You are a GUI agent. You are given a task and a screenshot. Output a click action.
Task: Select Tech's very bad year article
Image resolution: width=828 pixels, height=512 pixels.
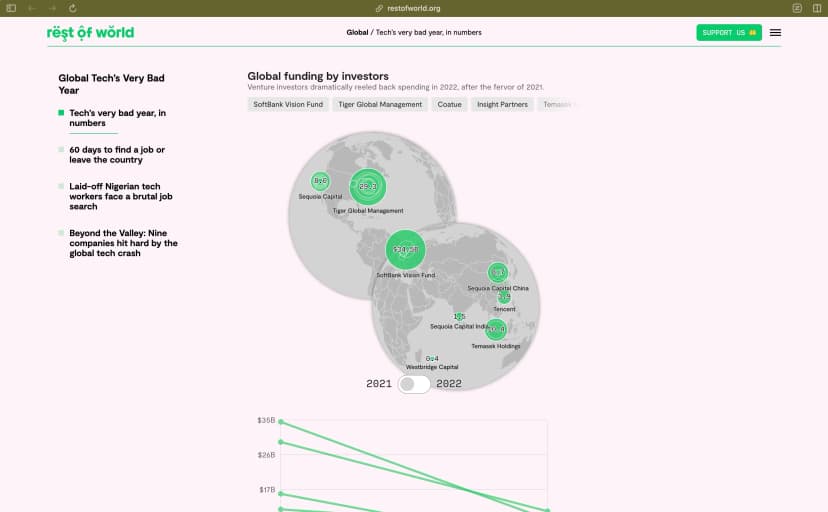pyautogui.click(x=117, y=118)
